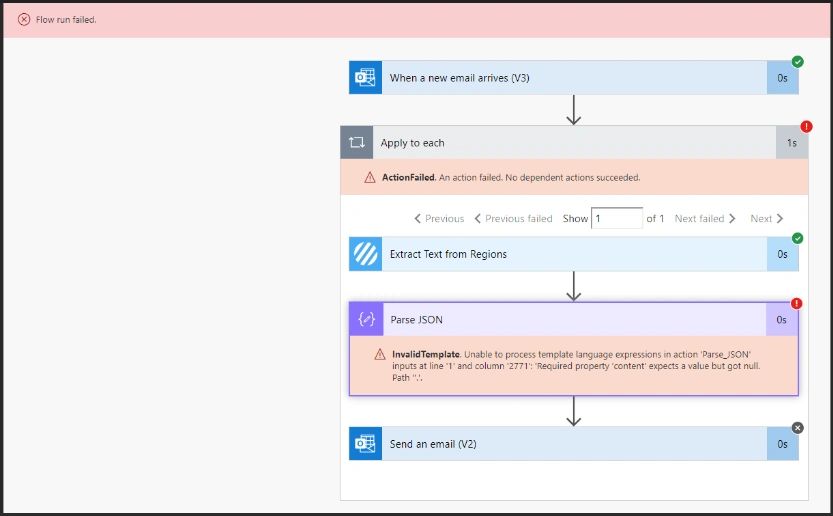The width and height of the screenshot is (833, 516).
Task: Go to Next iteration
Action: click(767, 218)
